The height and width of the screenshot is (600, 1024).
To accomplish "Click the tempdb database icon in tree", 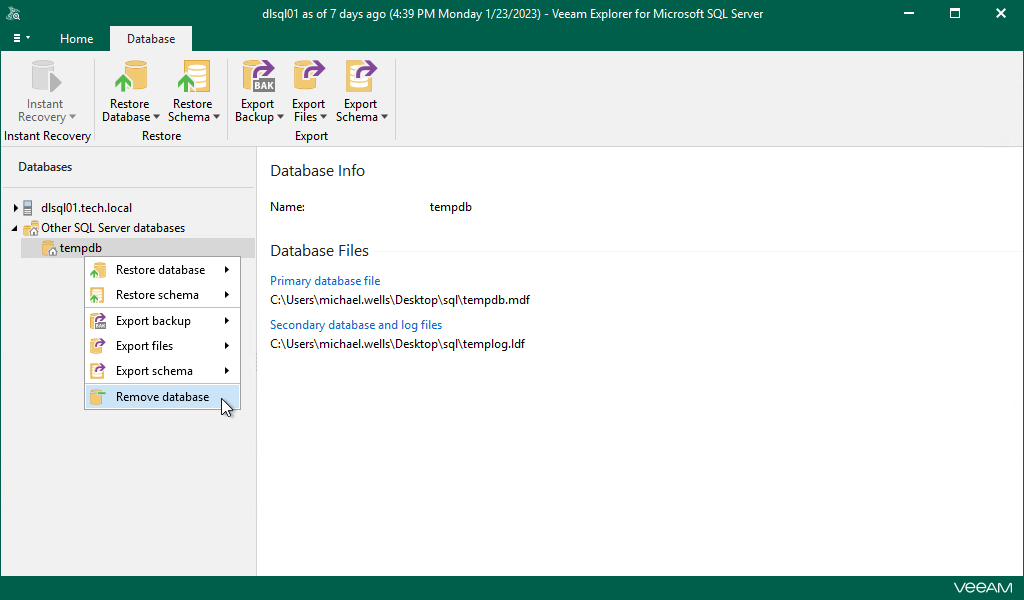I will [49, 248].
